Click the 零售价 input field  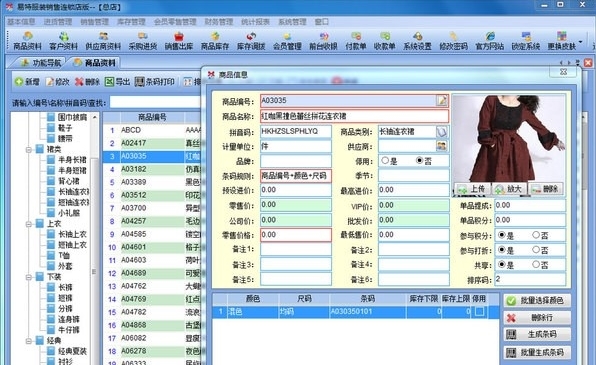pos(296,205)
